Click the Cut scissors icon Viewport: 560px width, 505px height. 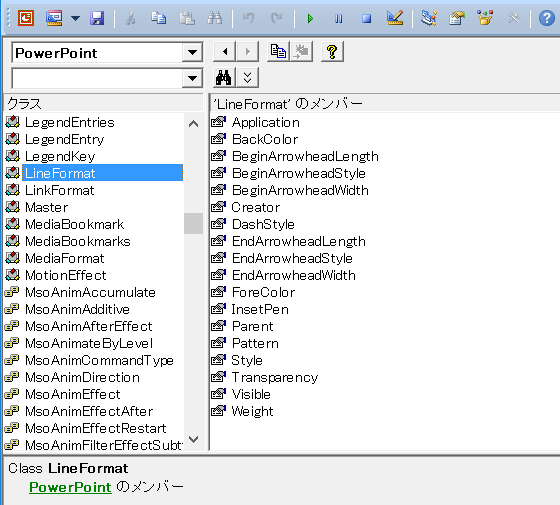(x=130, y=18)
